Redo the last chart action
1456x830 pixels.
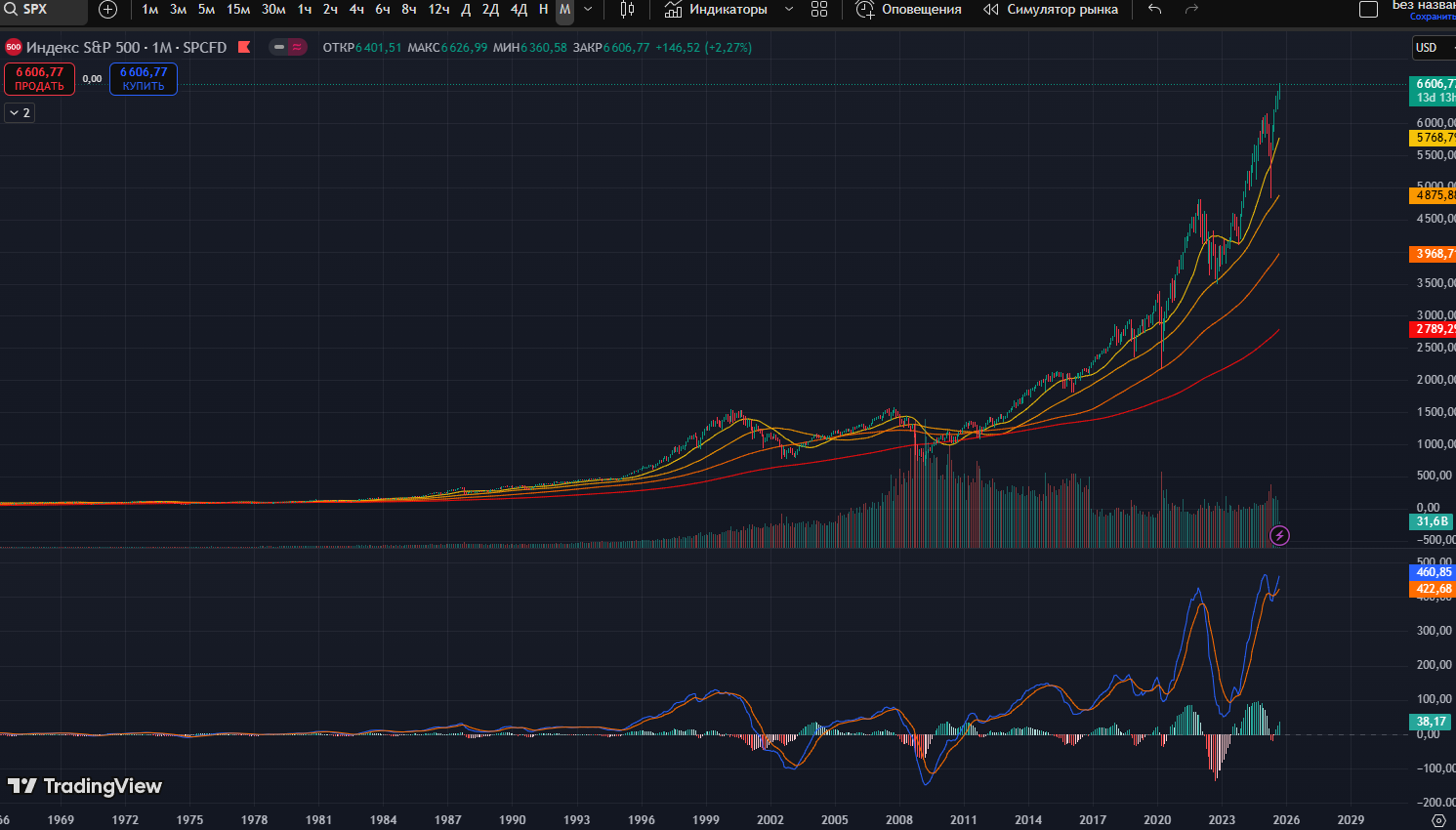[x=1191, y=10]
